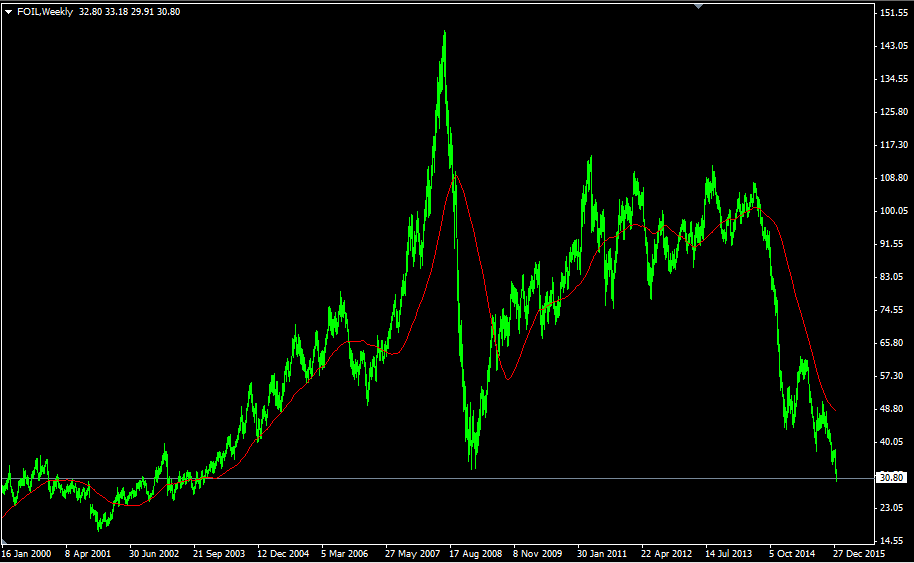Click the 5 Oct 2014 date label
The height and width of the screenshot is (563, 914).
click(x=792, y=554)
